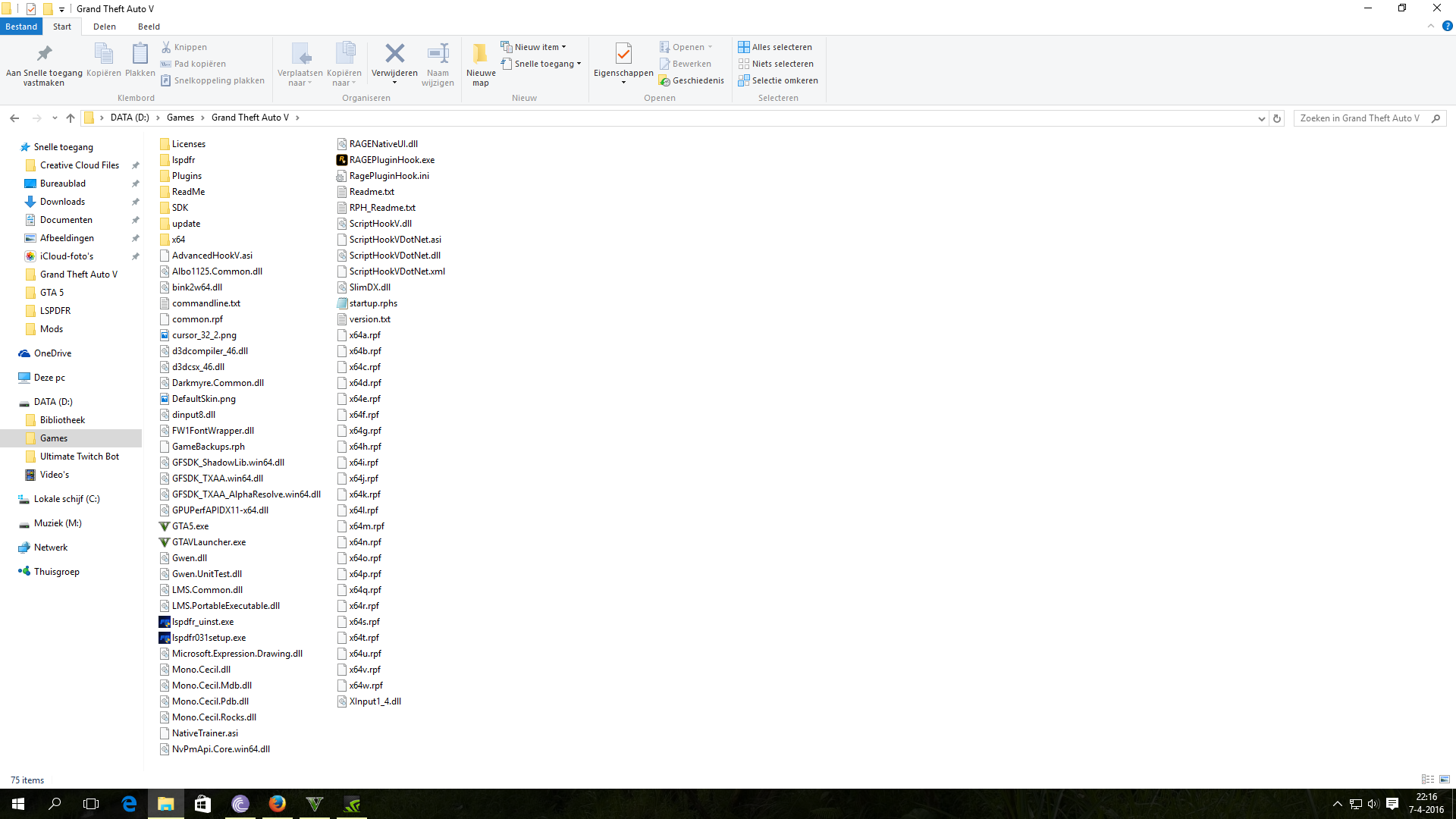Open RAGEPluginHook.exe file
Viewport: 1456px width, 819px height.
pyautogui.click(x=391, y=160)
